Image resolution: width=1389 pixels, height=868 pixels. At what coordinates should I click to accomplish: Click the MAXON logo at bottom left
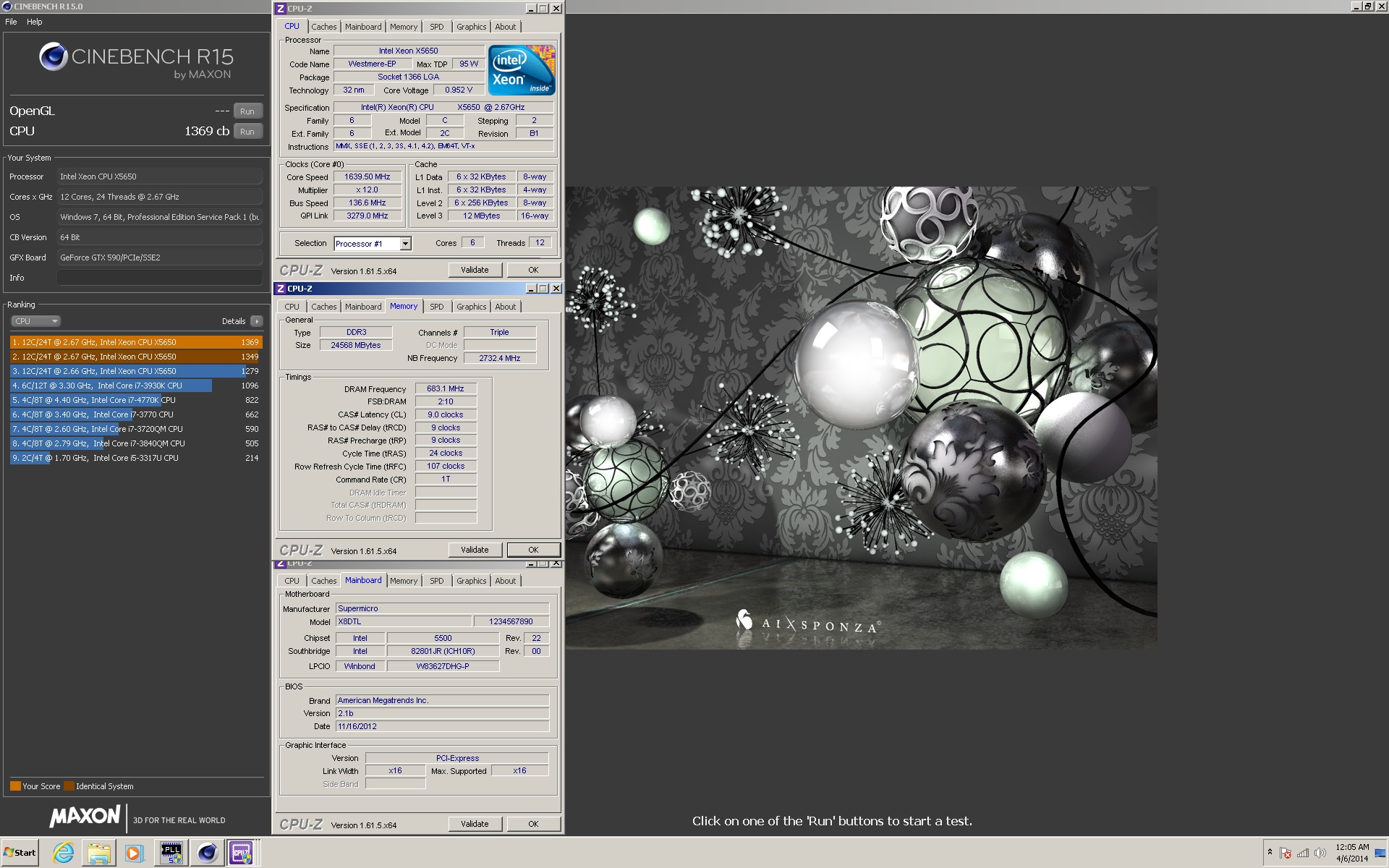[x=85, y=817]
